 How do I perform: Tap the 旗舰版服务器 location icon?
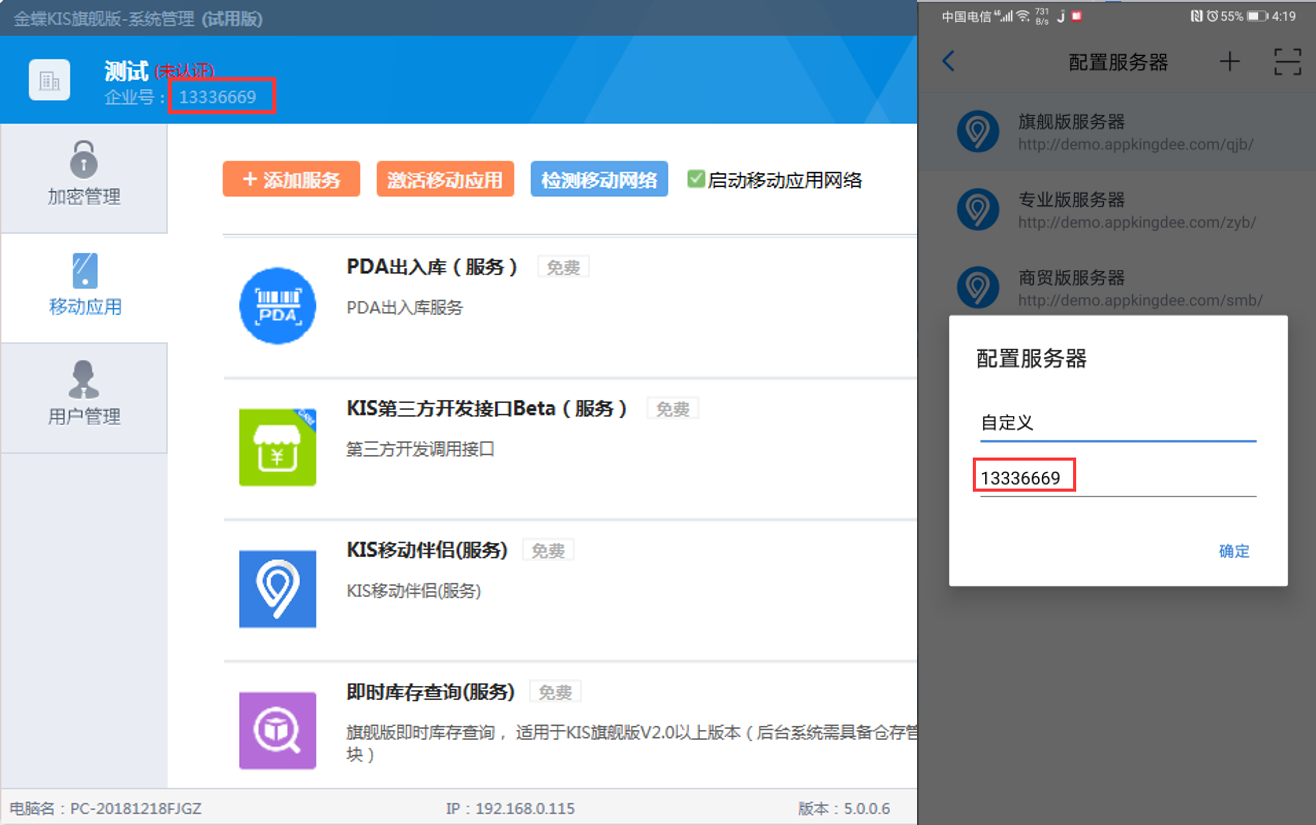[x=978, y=132]
